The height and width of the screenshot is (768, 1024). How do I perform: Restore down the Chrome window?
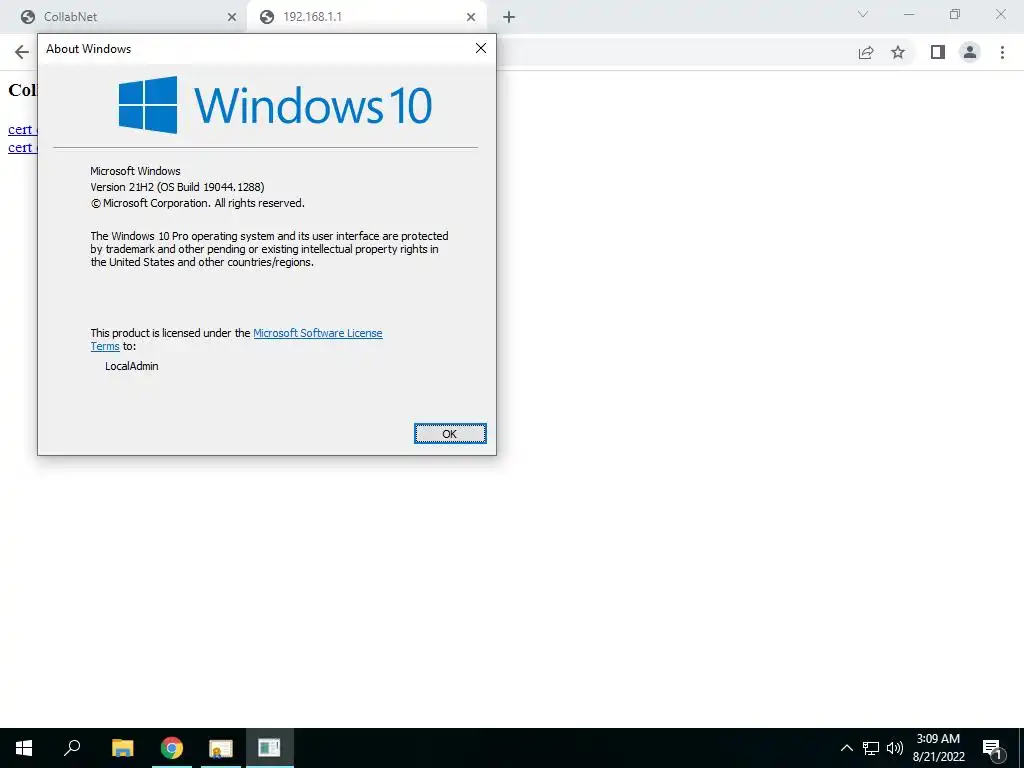click(x=955, y=14)
